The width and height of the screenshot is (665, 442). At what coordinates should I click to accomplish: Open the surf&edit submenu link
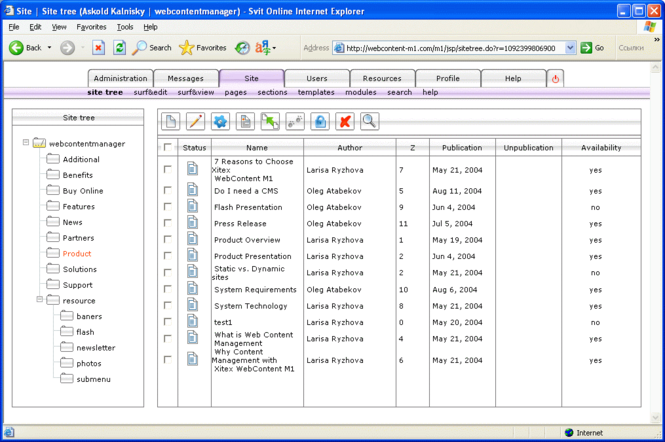pos(150,92)
